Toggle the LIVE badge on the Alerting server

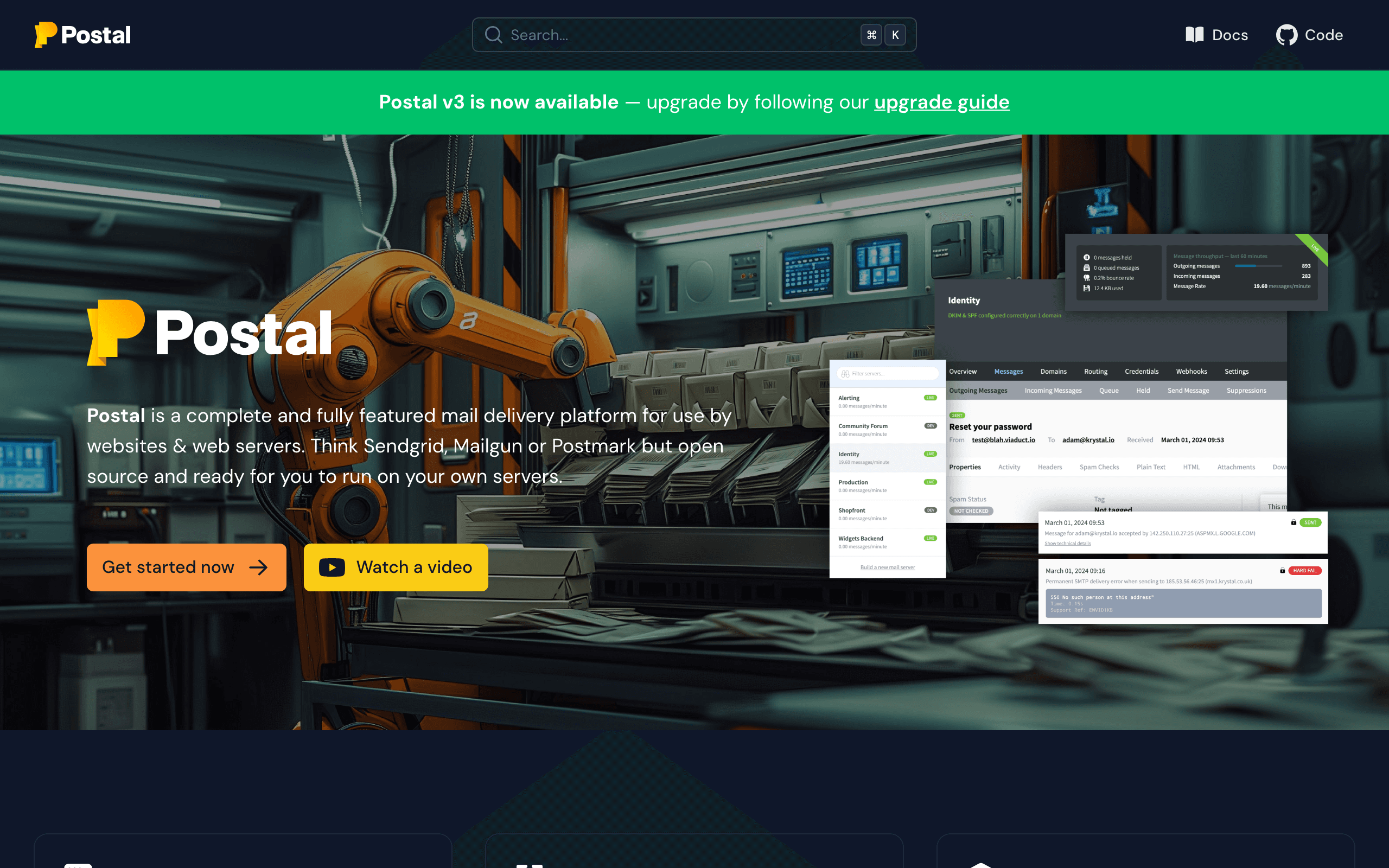click(x=931, y=397)
